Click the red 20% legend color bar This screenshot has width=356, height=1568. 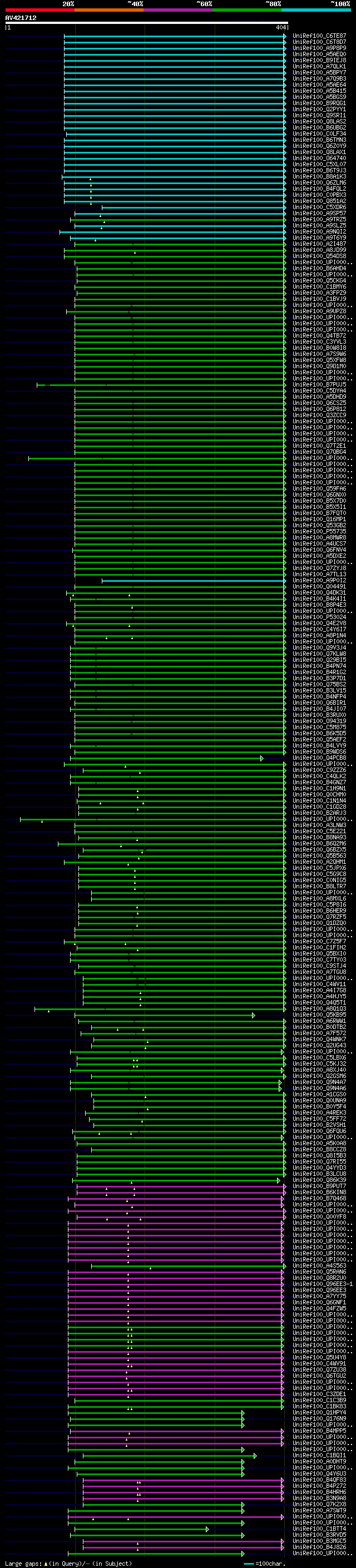(39, 10)
